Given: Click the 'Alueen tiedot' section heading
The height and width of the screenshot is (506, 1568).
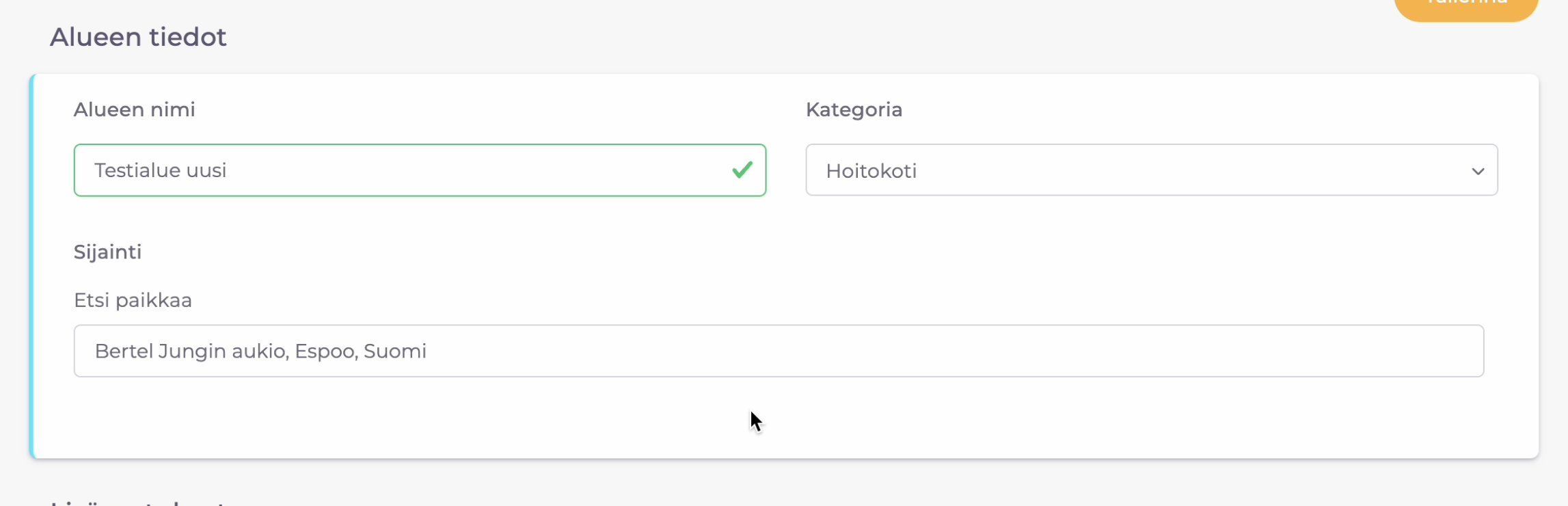Looking at the screenshot, I should pyautogui.click(x=138, y=37).
